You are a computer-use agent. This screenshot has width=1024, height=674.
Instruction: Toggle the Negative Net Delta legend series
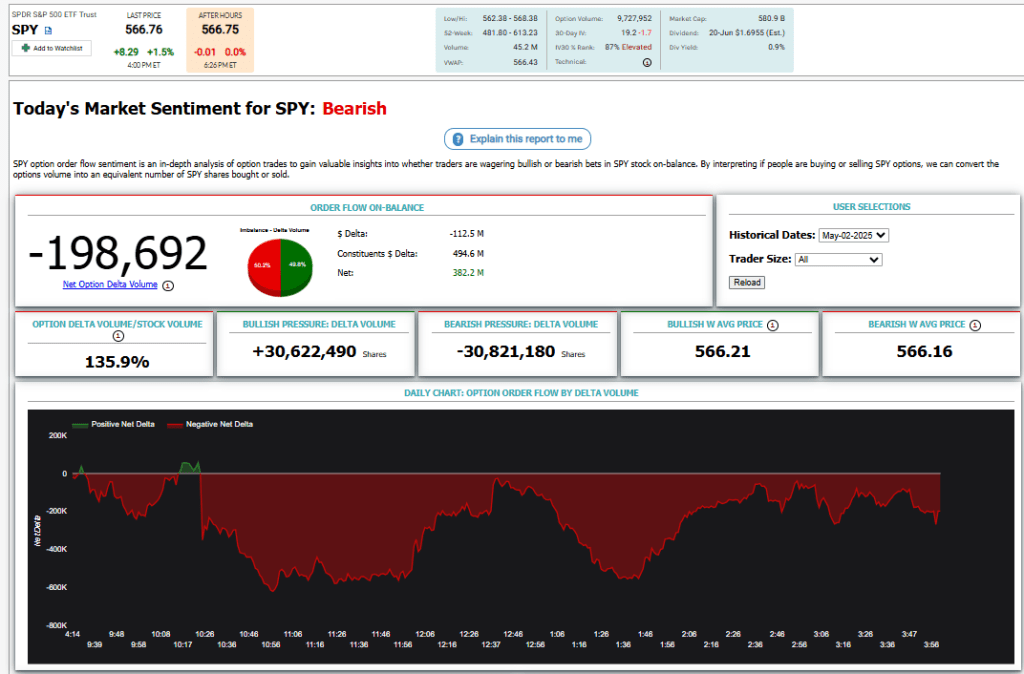click(210, 425)
